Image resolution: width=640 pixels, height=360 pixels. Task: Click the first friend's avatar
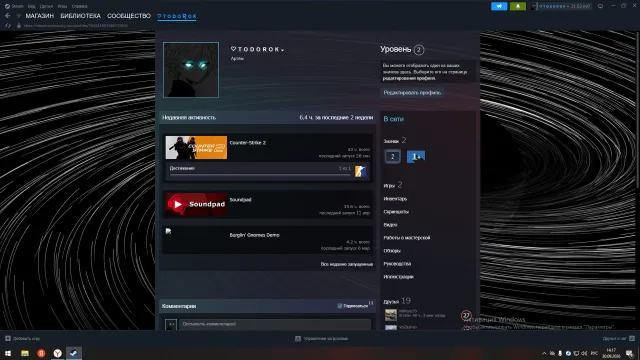(x=391, y=315)
